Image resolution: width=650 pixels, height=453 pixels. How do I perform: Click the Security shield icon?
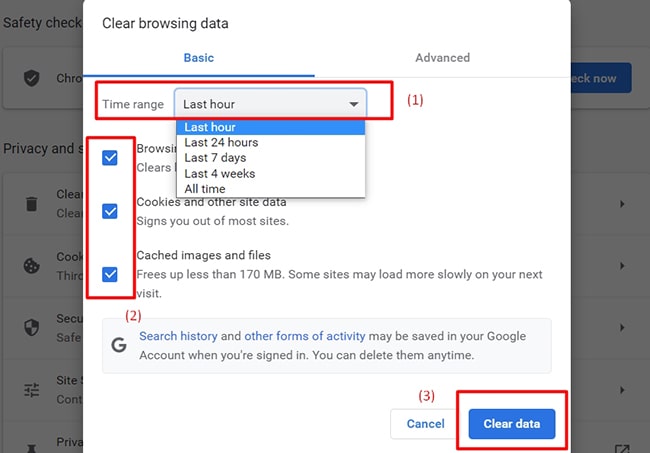click(32, 328)
